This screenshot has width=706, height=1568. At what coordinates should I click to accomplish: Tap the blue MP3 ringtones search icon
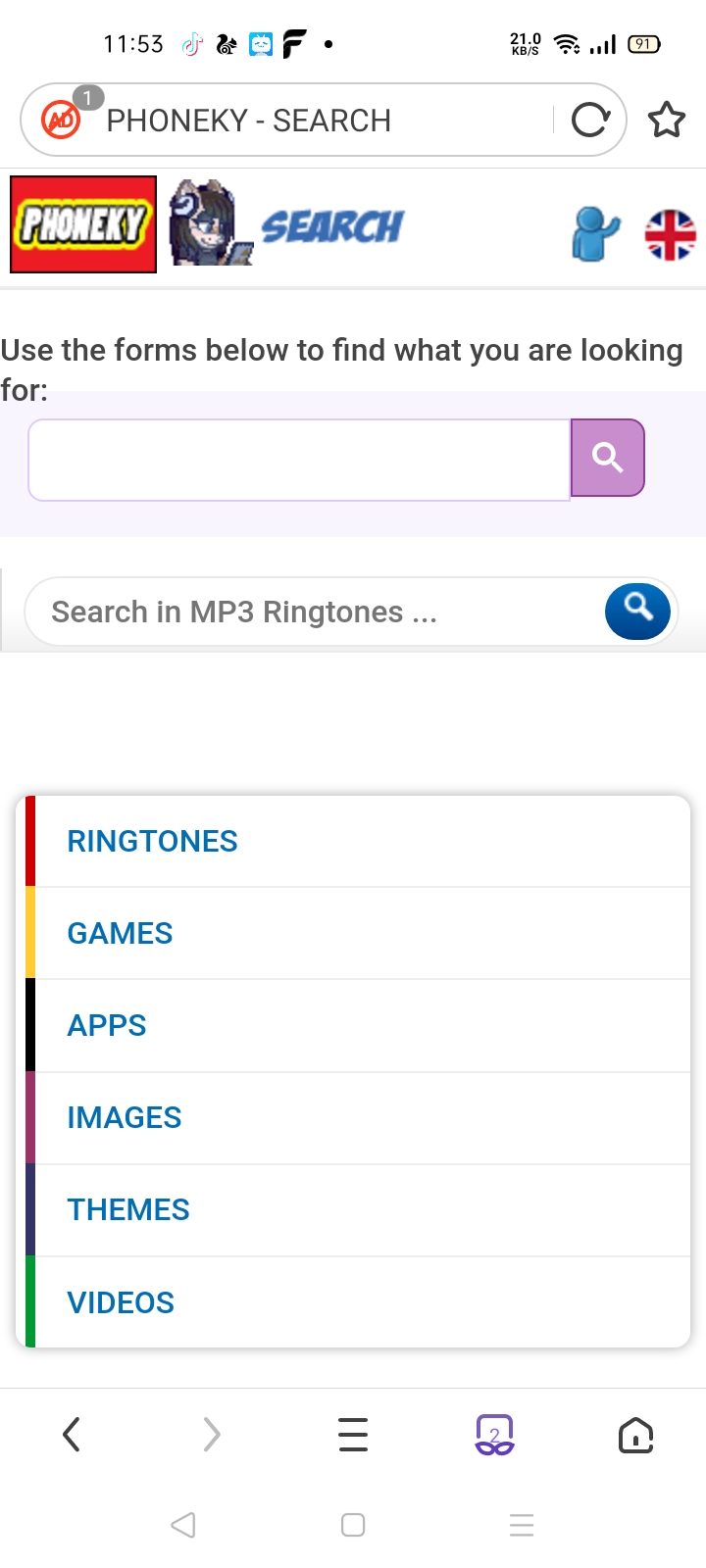click(637, 611)
